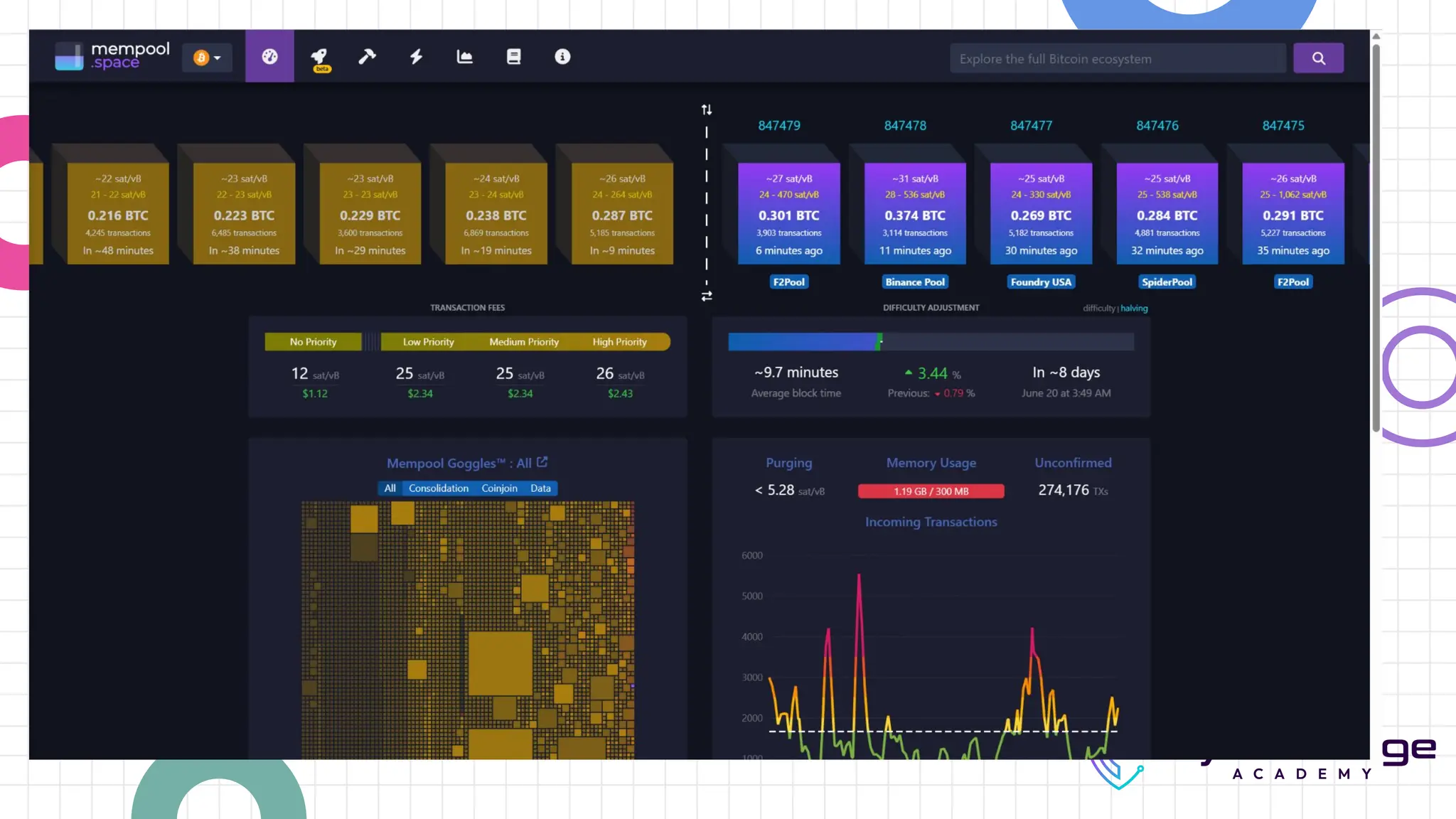The height and width of the screenshot is (819, 1456).
Task: Flip timeline direction with the horizontal arrows icon
Action: point(706,296)
